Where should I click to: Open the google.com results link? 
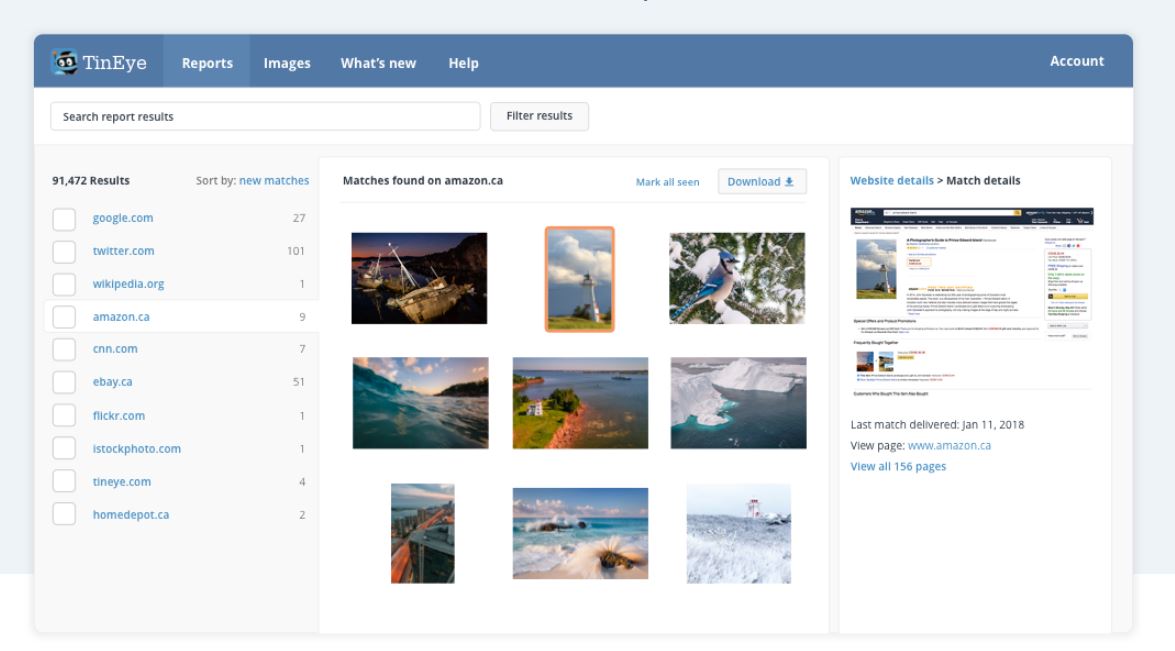123,218
